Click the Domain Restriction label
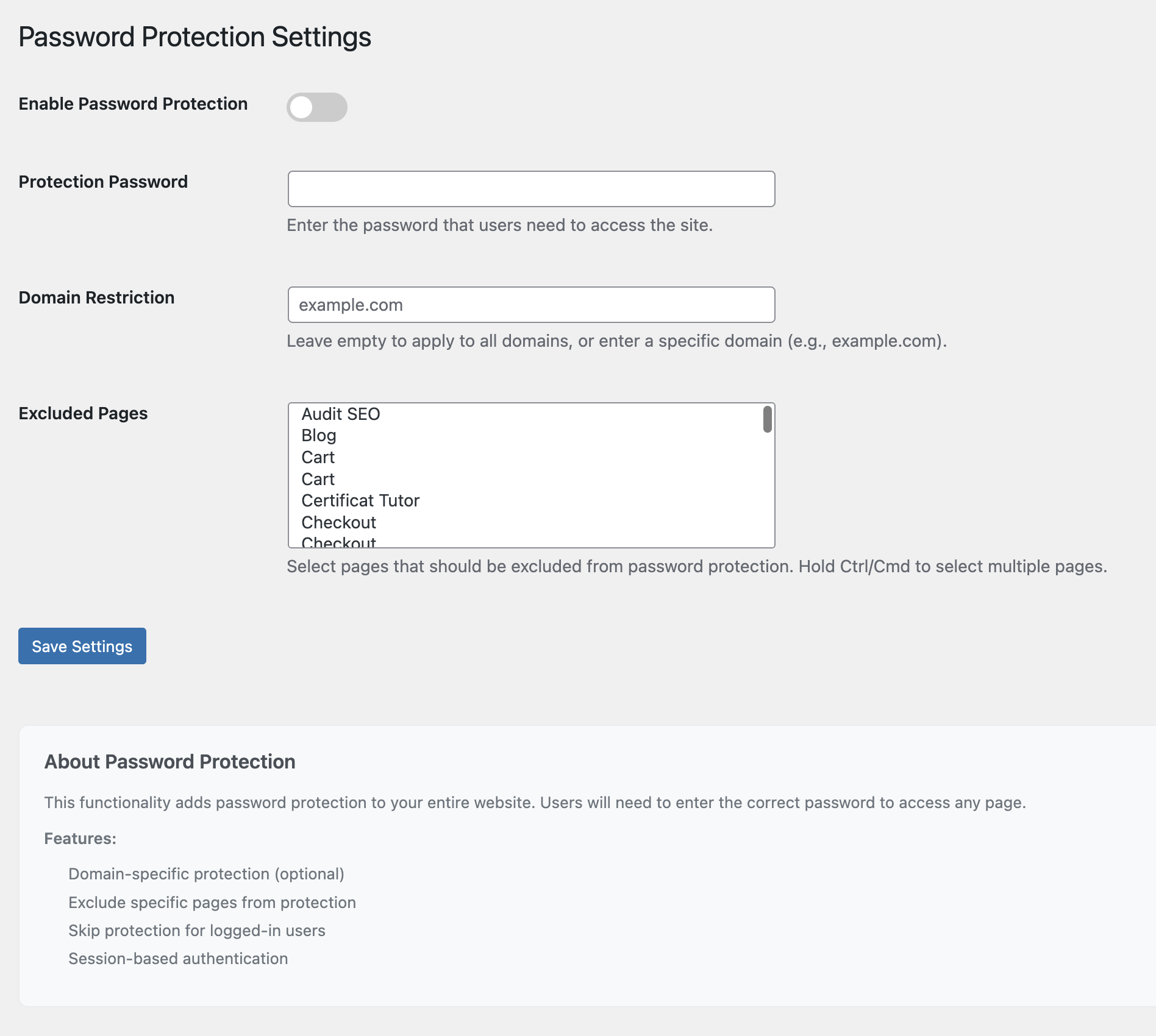This screenshot has height=1036, width=1156. (96, 298)
